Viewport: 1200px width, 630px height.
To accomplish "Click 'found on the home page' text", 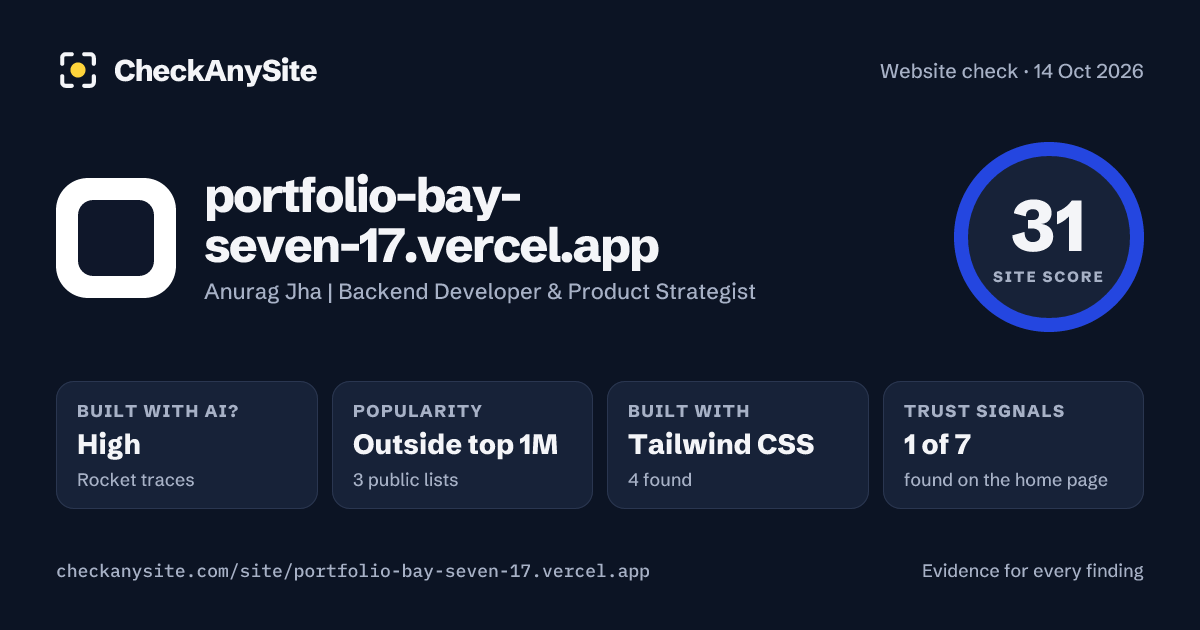I will pos(1006,480).
